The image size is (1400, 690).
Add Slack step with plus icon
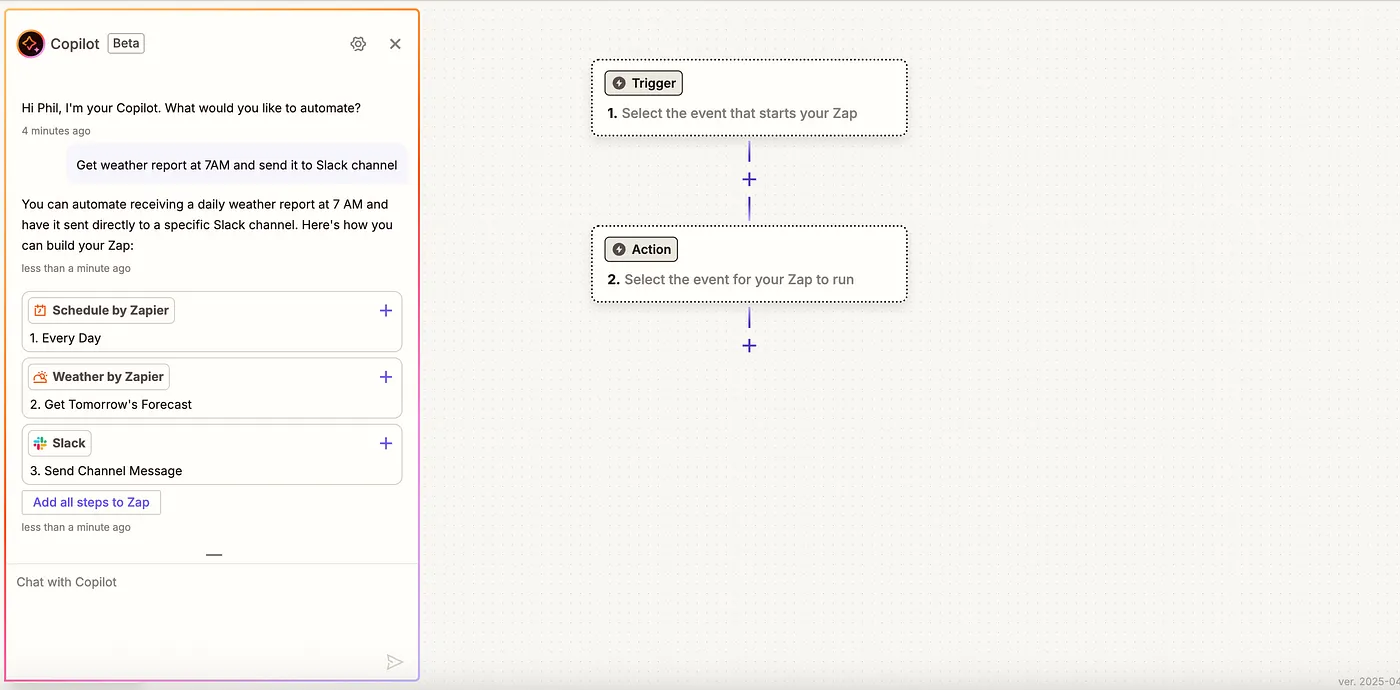pos(386,443)
